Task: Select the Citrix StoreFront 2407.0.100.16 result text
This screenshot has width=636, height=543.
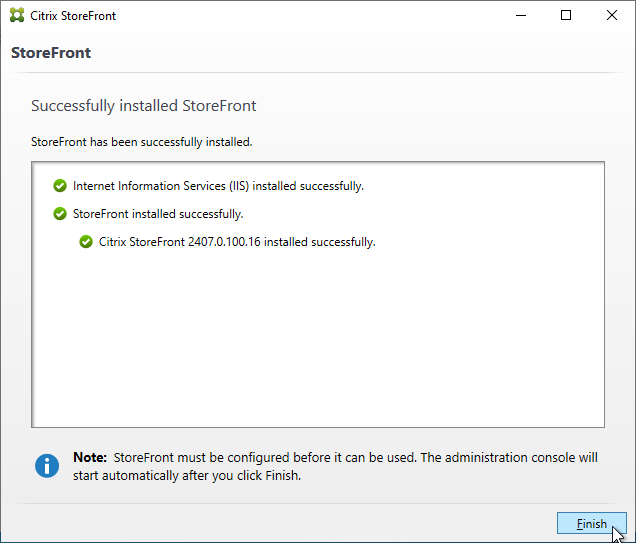Action: coord(237,242)
